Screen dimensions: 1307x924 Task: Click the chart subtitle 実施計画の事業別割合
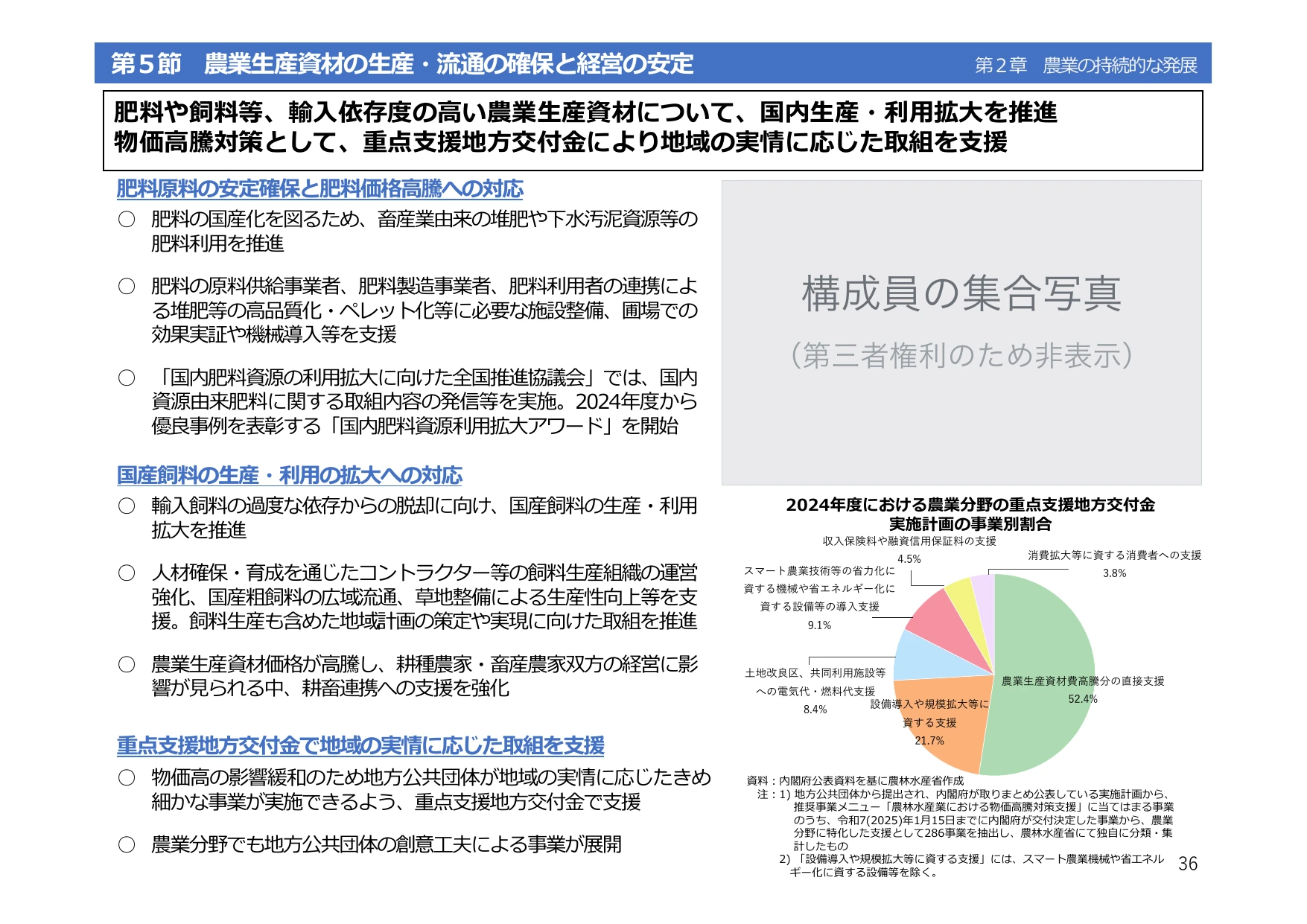tap(970, 524)
